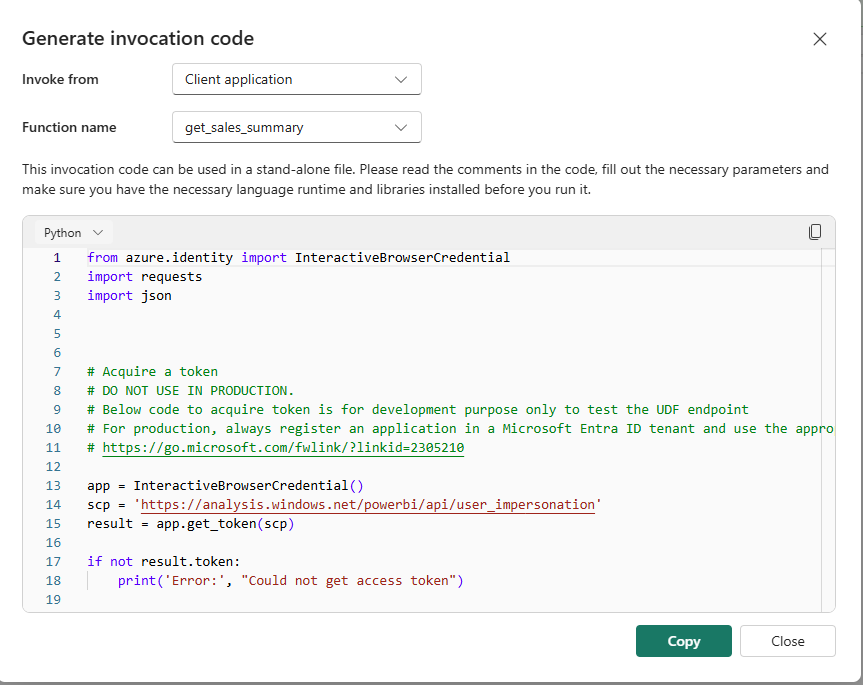The height and width of the screenshot is (685, 863).
Task: Click the 'DO NOT USE IN PRODUCTION' comment
Action: click(190, 391)
